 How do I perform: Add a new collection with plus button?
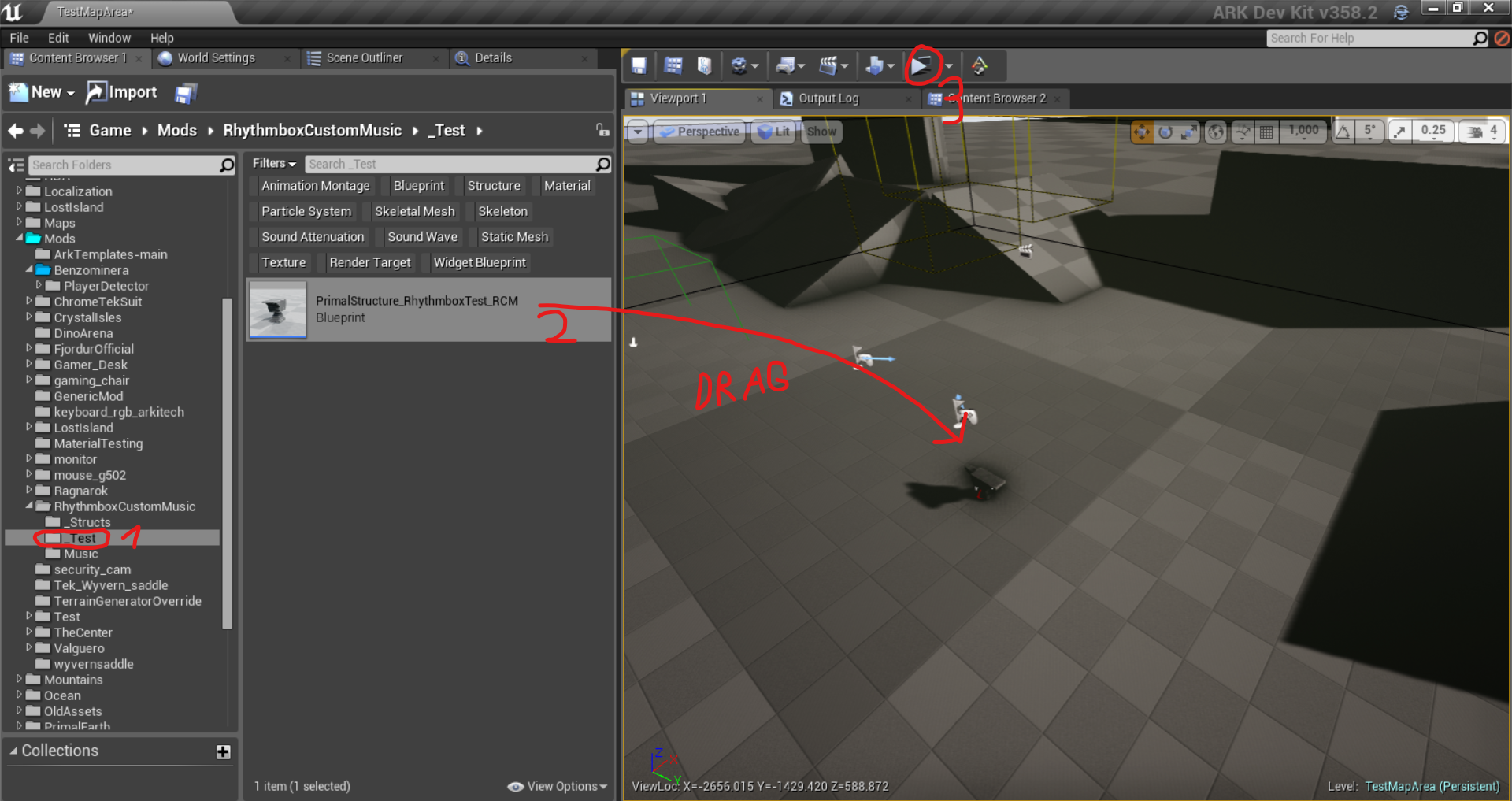(223, 751)
